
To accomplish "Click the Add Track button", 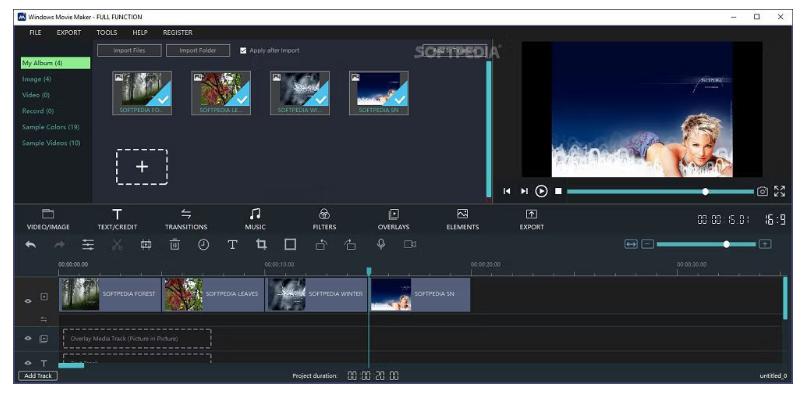I will click(38, 376).
